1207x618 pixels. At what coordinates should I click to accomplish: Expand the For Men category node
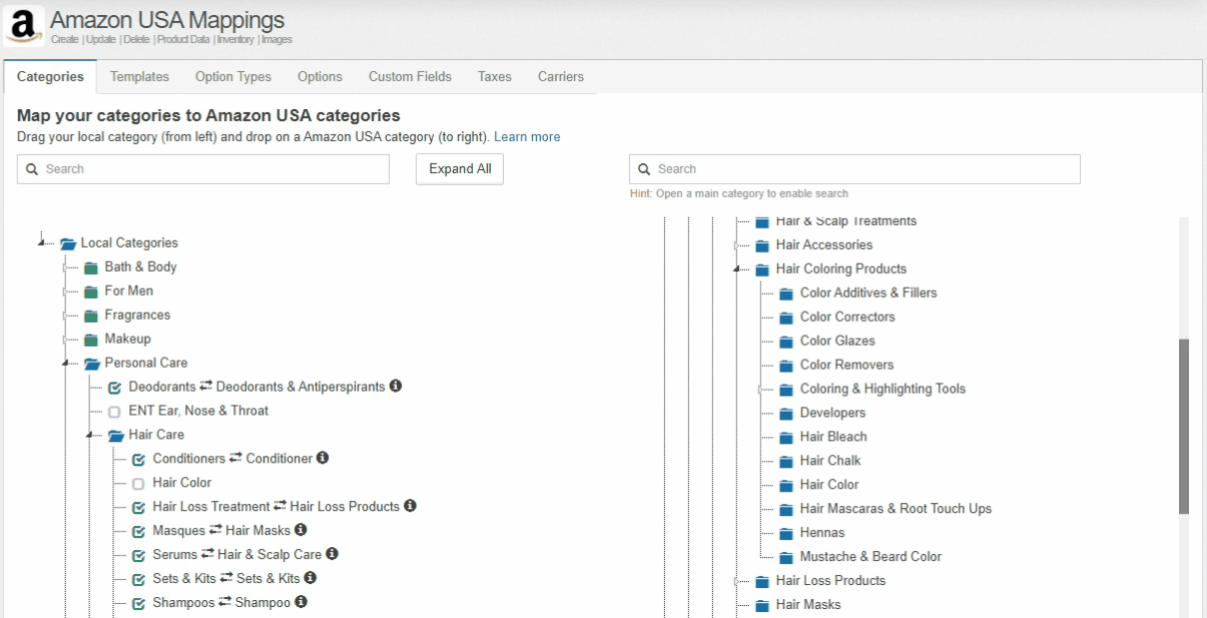[65, 291]
